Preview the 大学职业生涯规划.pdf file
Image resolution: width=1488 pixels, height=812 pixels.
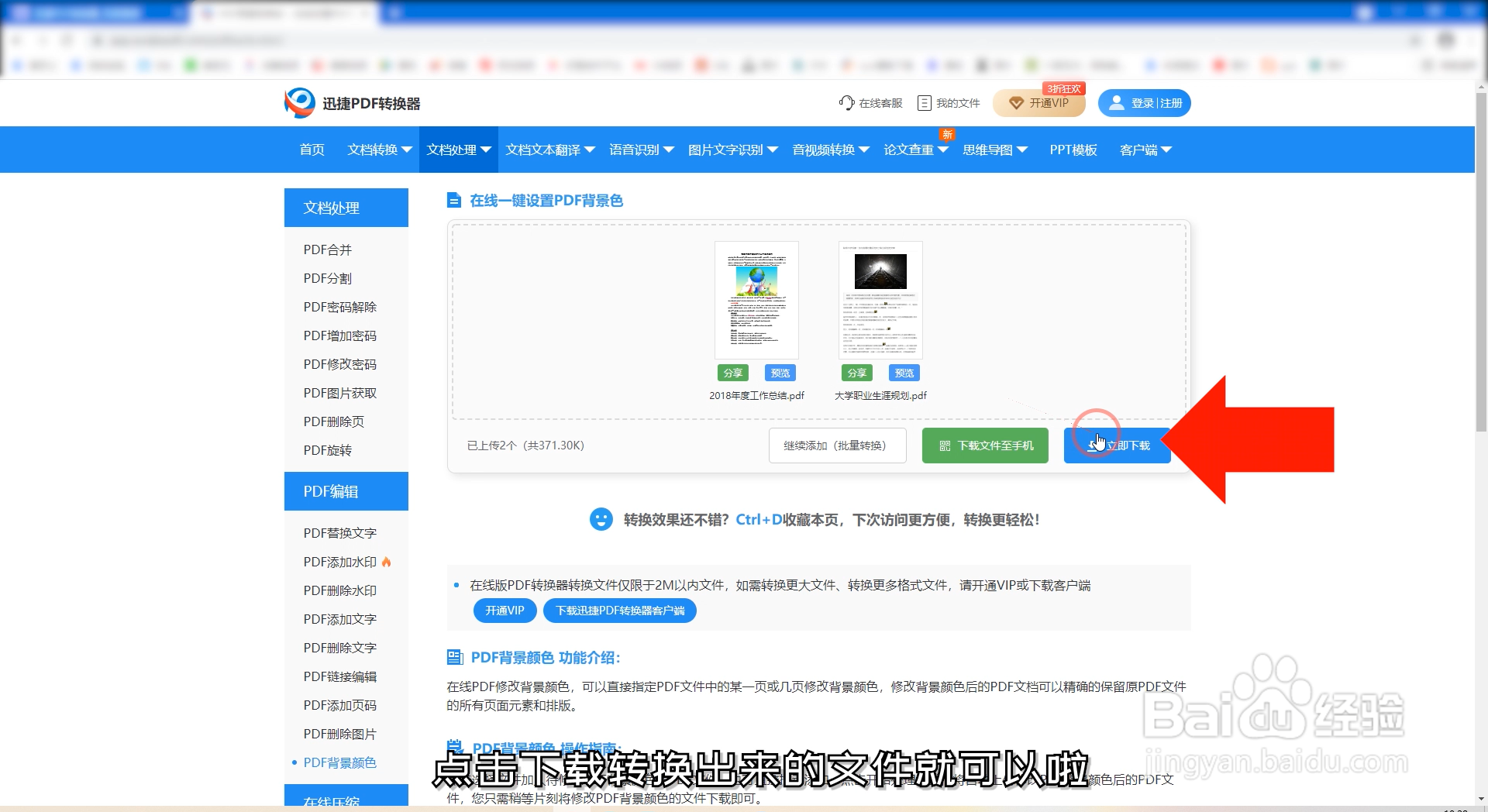[904, 373]
